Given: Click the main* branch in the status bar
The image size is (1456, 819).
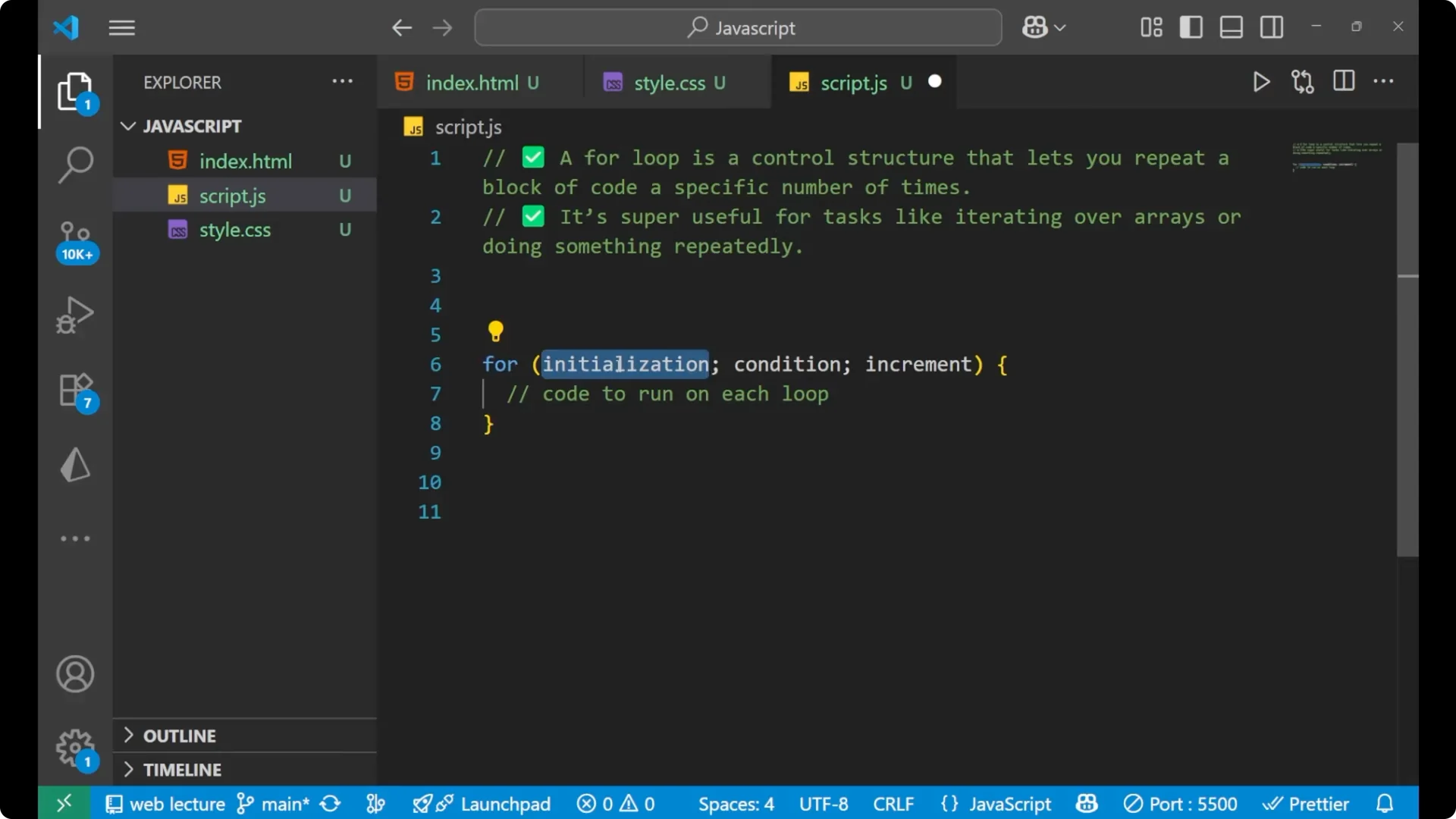Looking at the screenshot, I should (283, 803).
